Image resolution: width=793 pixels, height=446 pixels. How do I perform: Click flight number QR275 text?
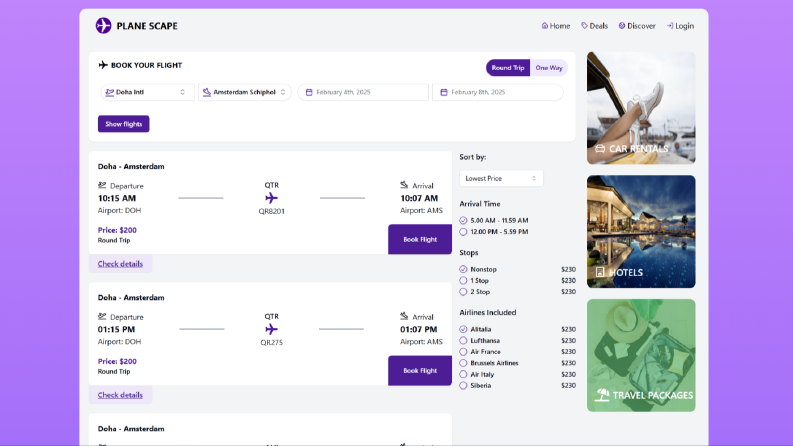click(x=272, y=342)
